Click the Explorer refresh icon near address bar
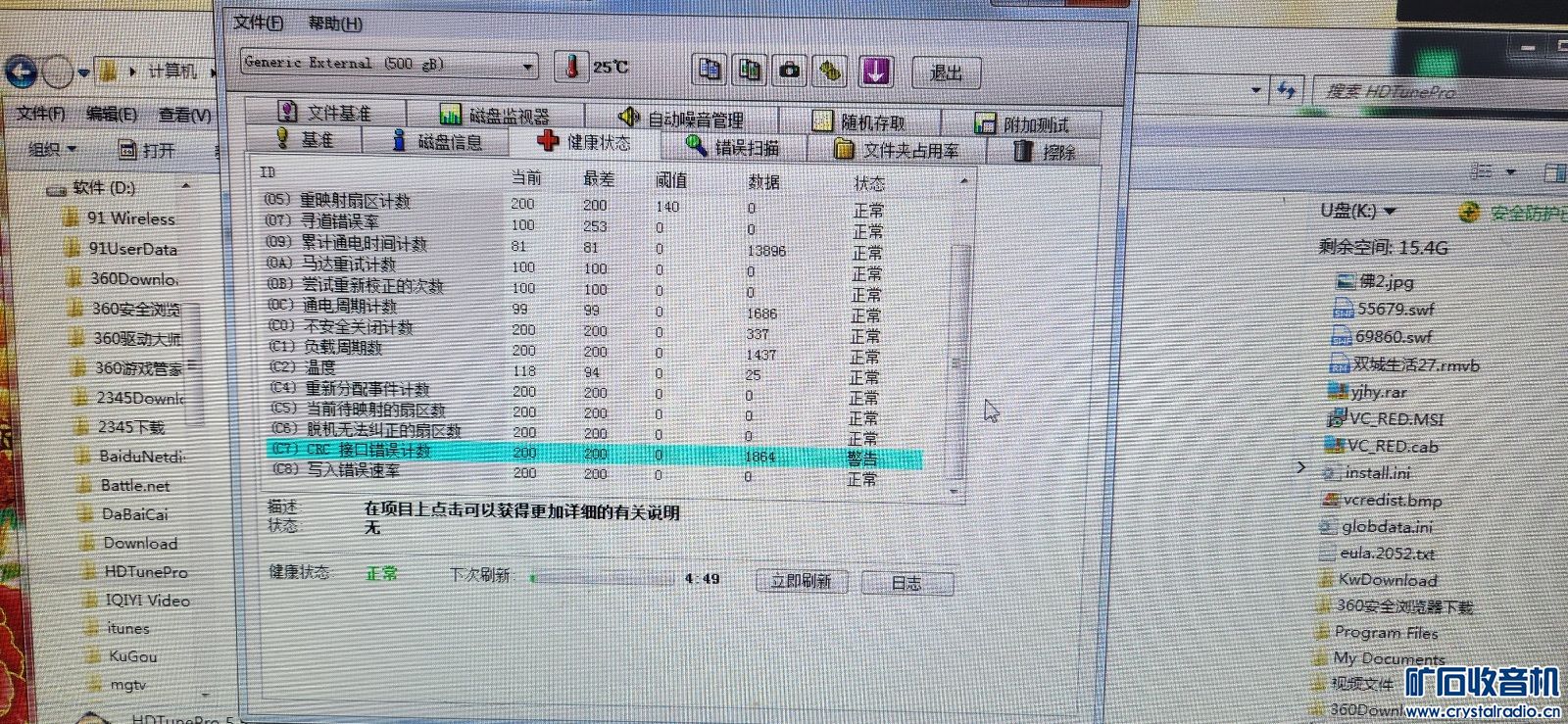The height and width of the screenshot is (724, 1568). pos(1287,91)
